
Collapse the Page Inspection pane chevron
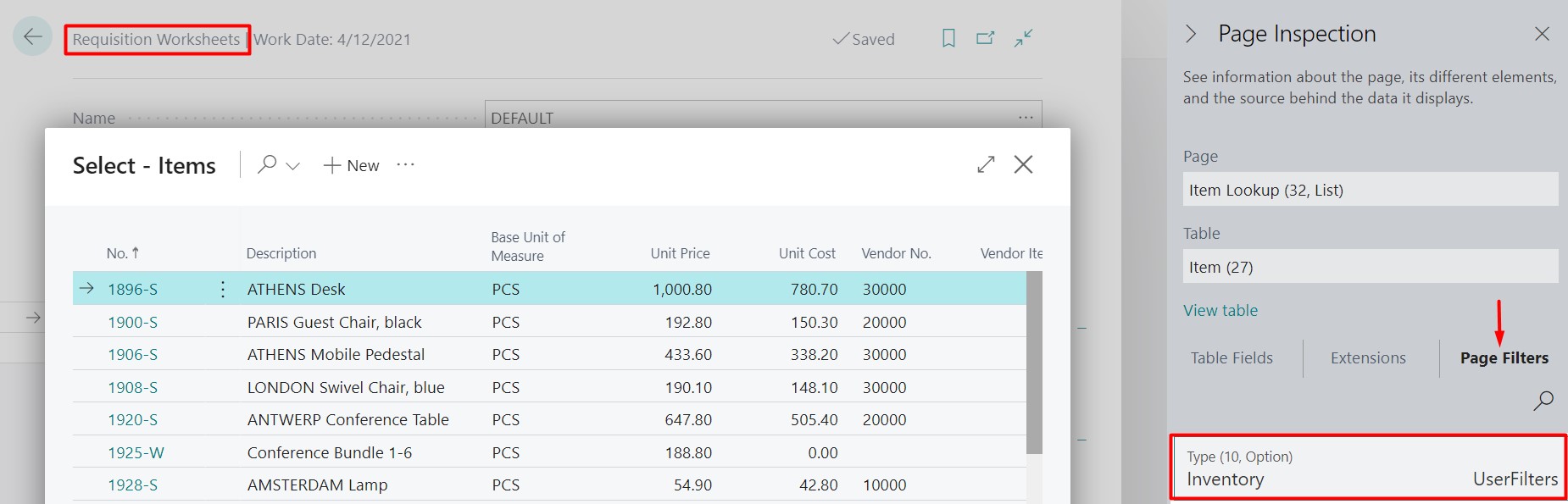(1191, 34)
